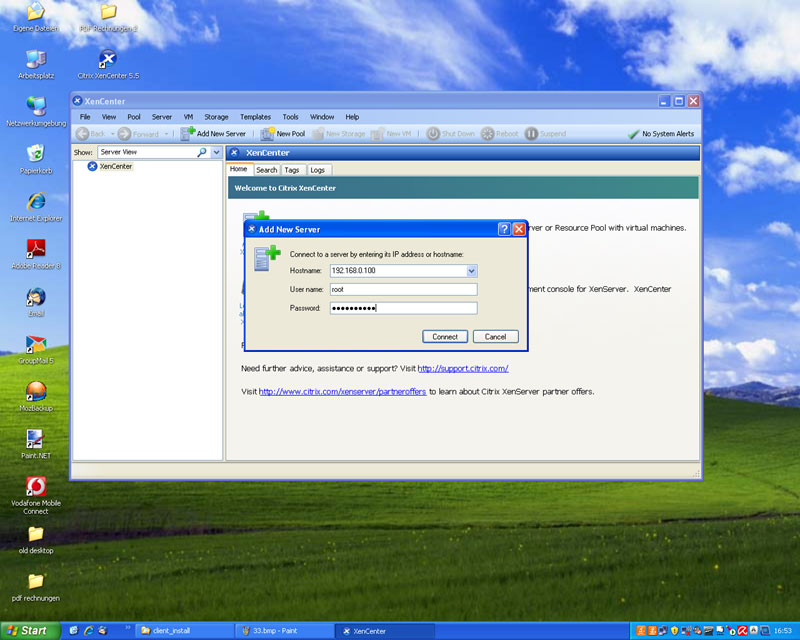
Task: Select XenCenter node in the tree
Action: pos(115,166)
